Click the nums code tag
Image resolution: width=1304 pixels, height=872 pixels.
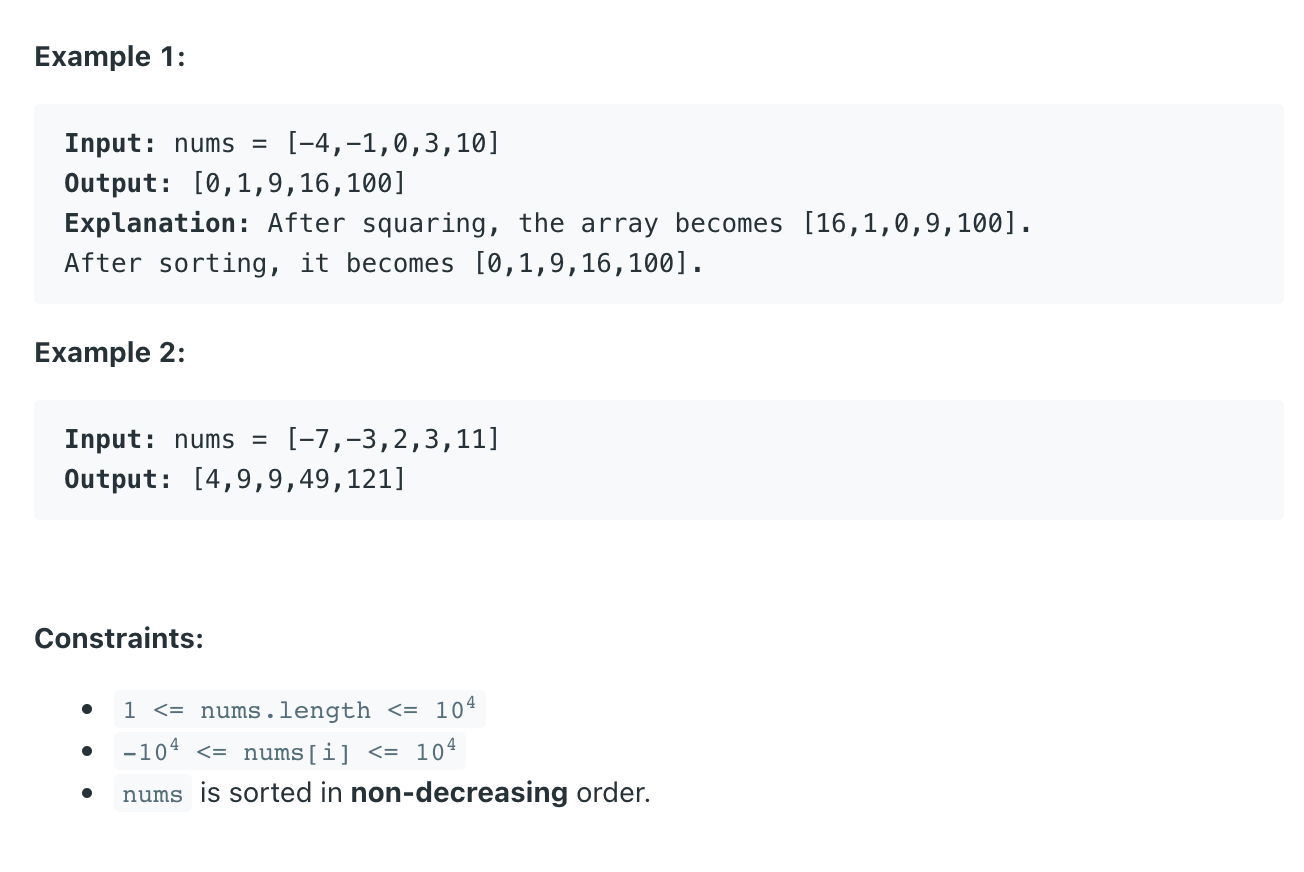[153, 794]
